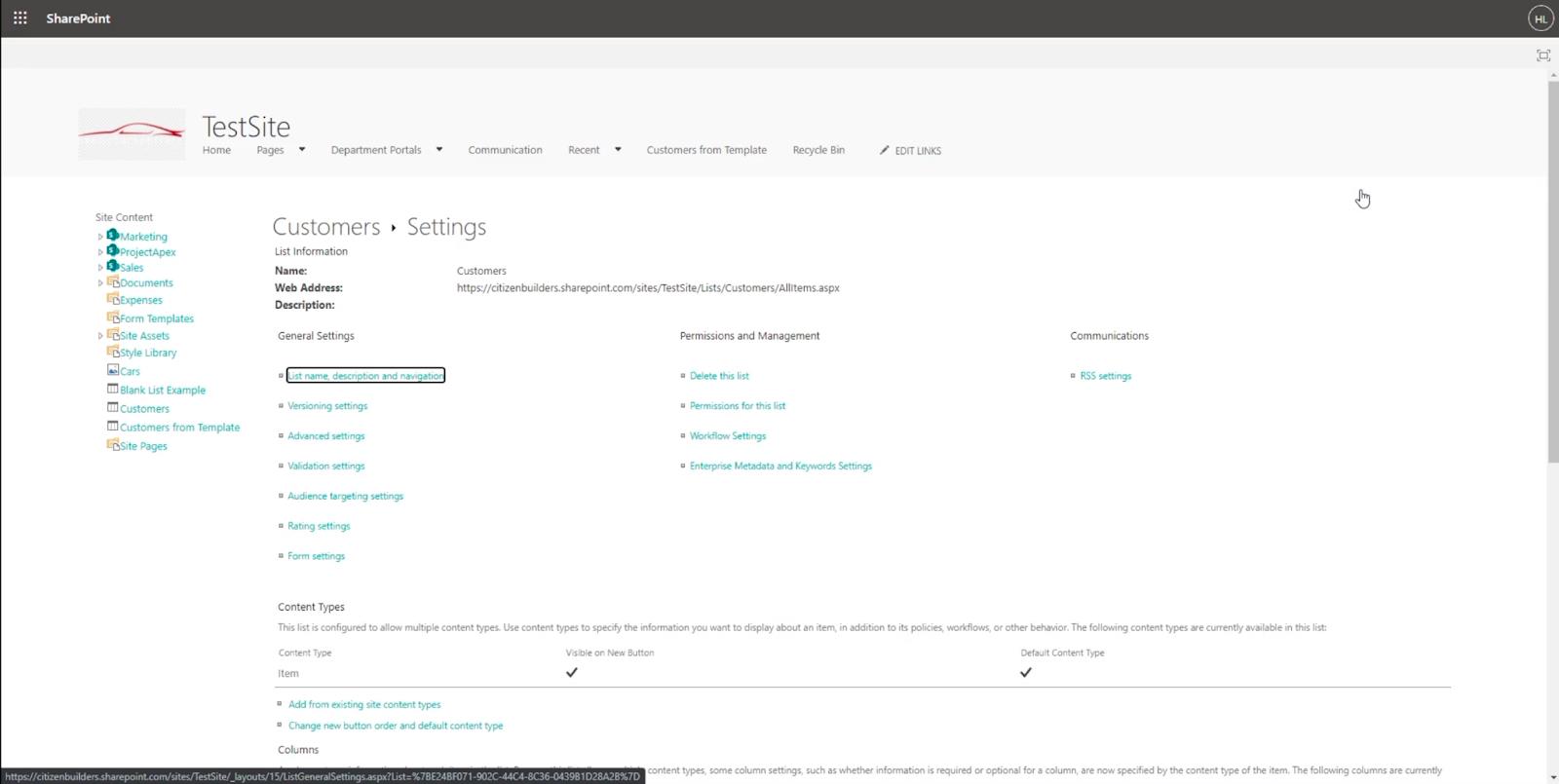Click Permissions for this list link
Viewport: 1559px width, 784px height.
point(737,406)
